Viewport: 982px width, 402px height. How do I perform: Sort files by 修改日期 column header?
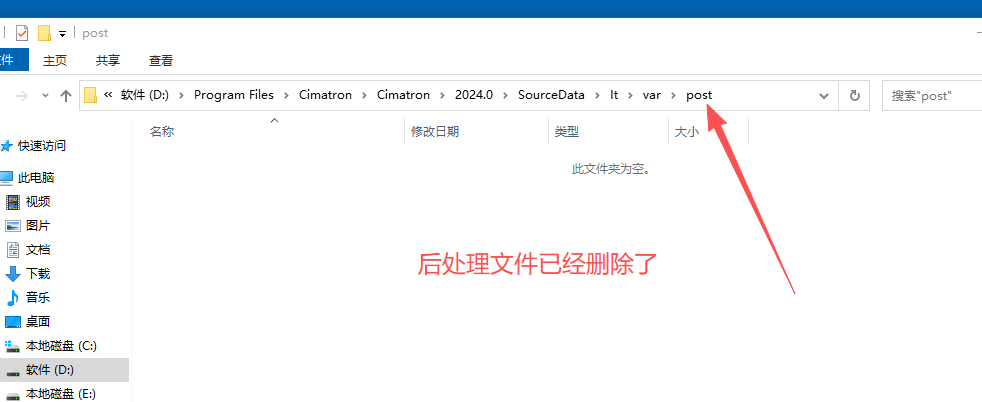[x=435, y=131]
